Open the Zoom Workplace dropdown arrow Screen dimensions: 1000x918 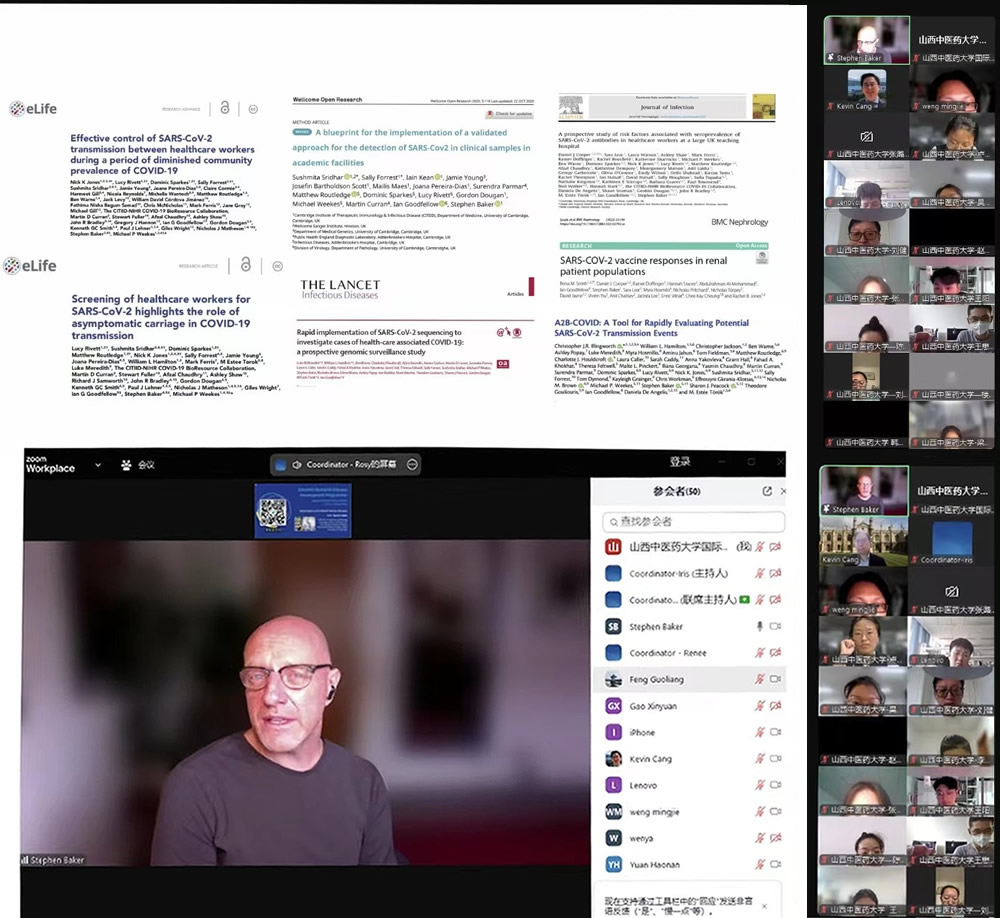click(97, 465)
